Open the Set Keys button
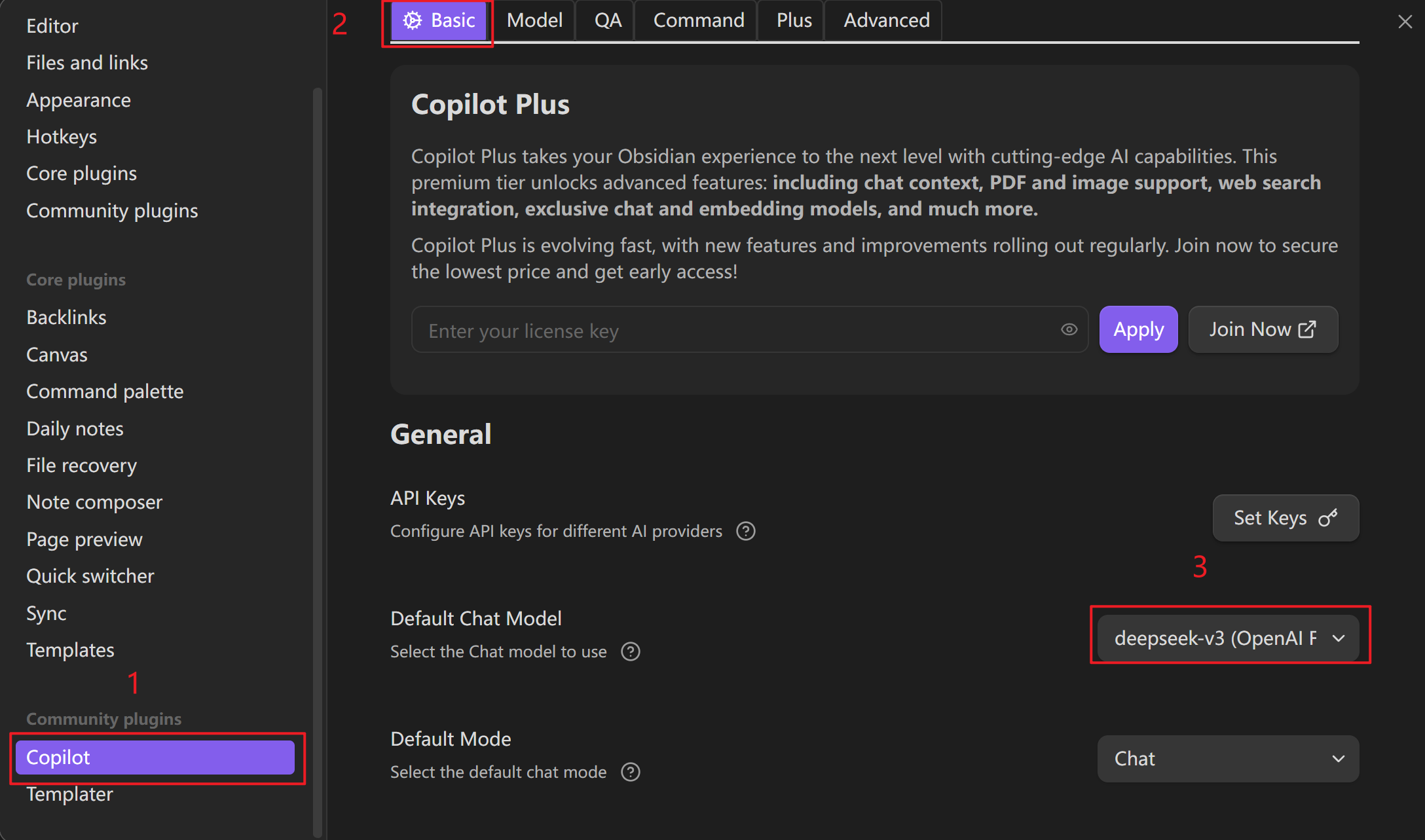This screenshot has height=840, width=1425. click(1285, 518)
